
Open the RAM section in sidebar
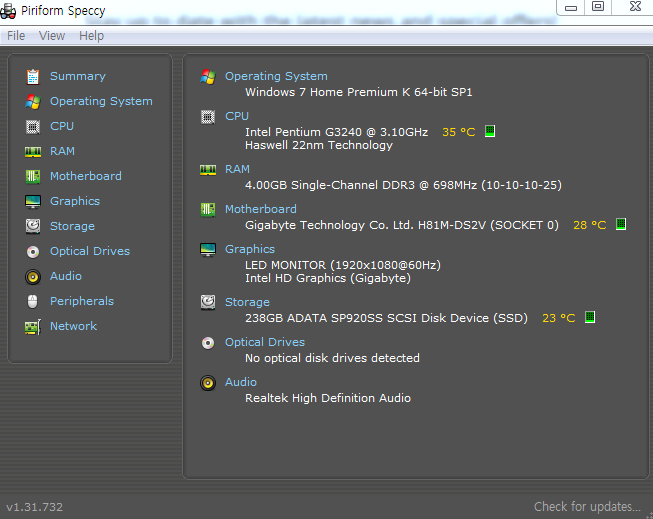tap(62, 151)
